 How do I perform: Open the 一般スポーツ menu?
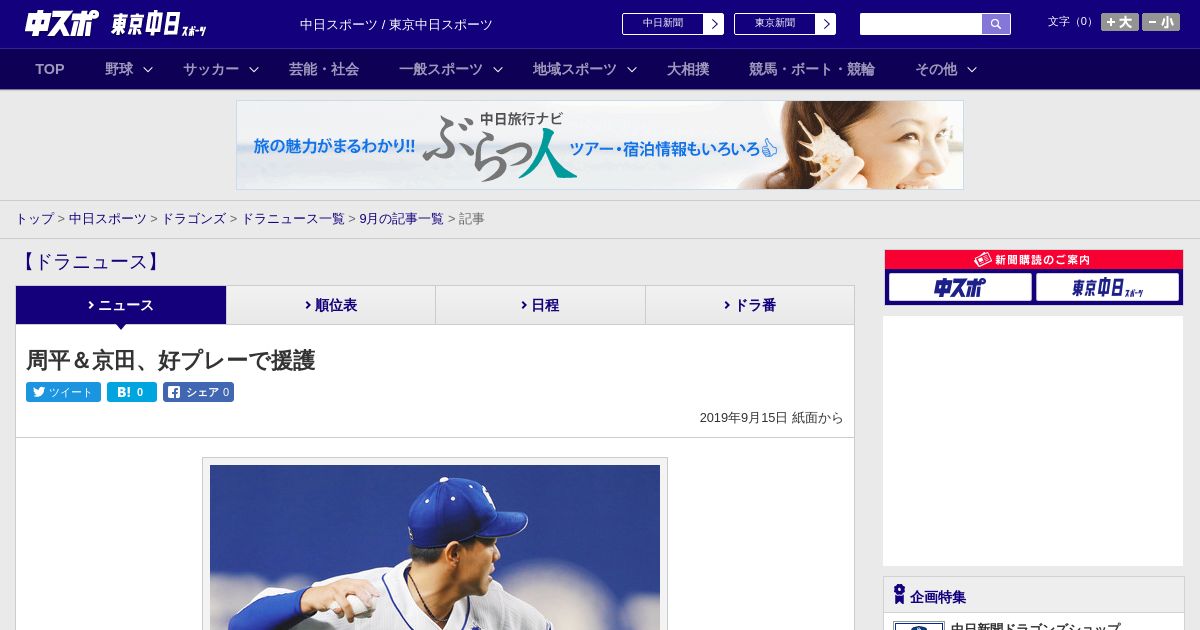click(x=441, y=69)
